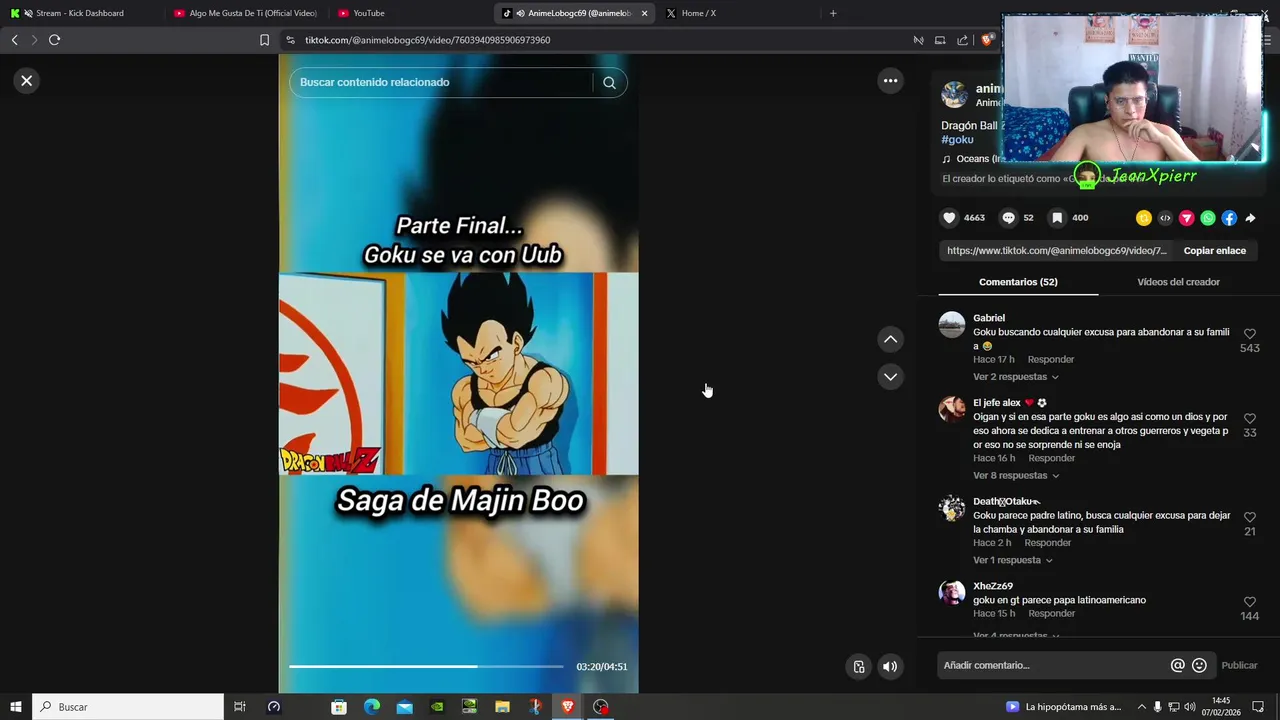Reply to DeathXOtaku's comment
Viewport: 1280px width, 720px height.
pyautogui.click(x=1047, y=543)
